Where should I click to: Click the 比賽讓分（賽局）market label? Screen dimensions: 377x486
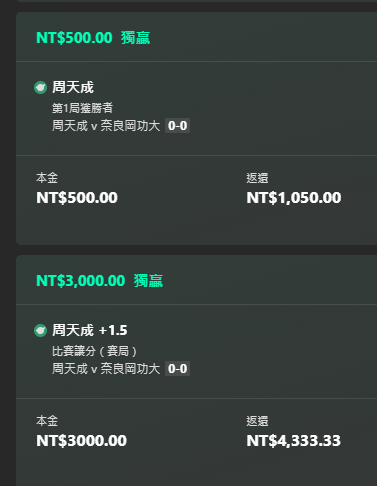point(94,351)
